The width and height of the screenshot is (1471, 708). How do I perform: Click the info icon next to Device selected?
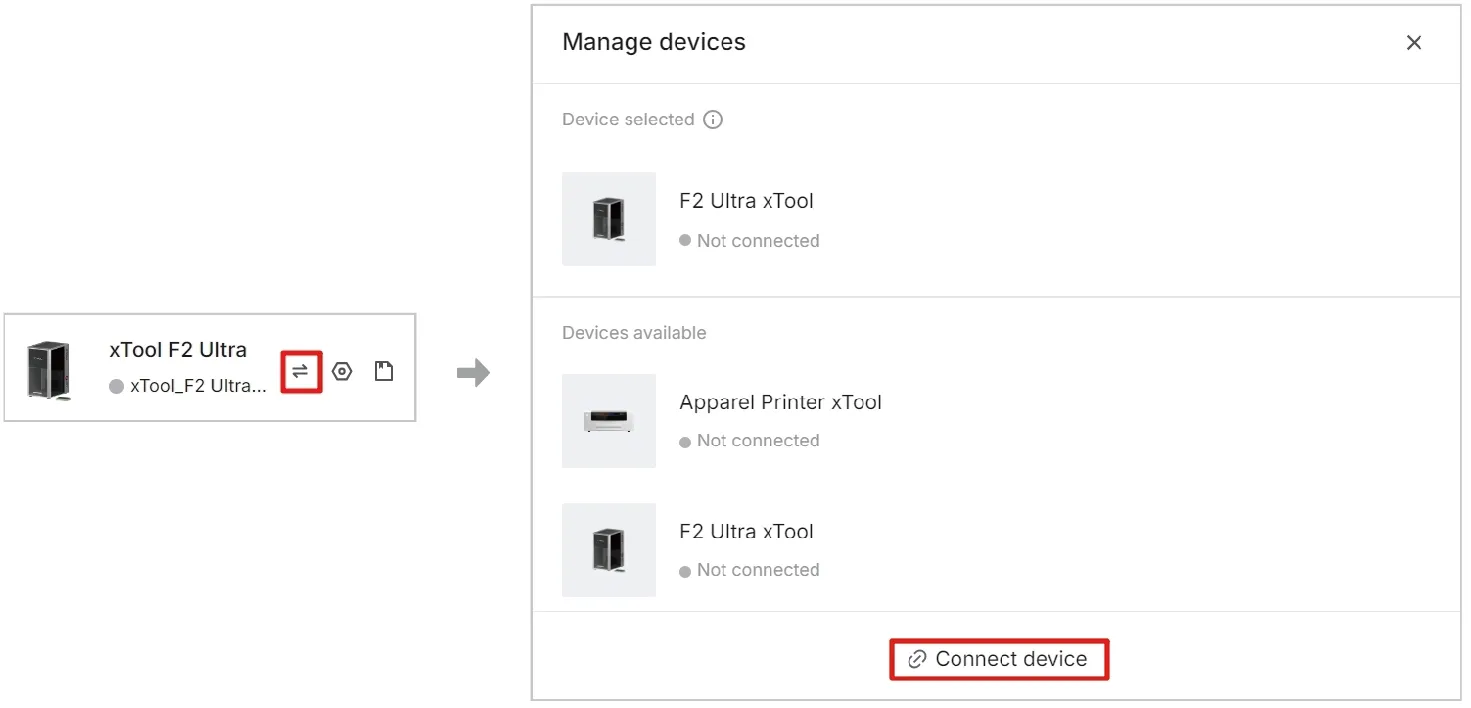[713, 120]
